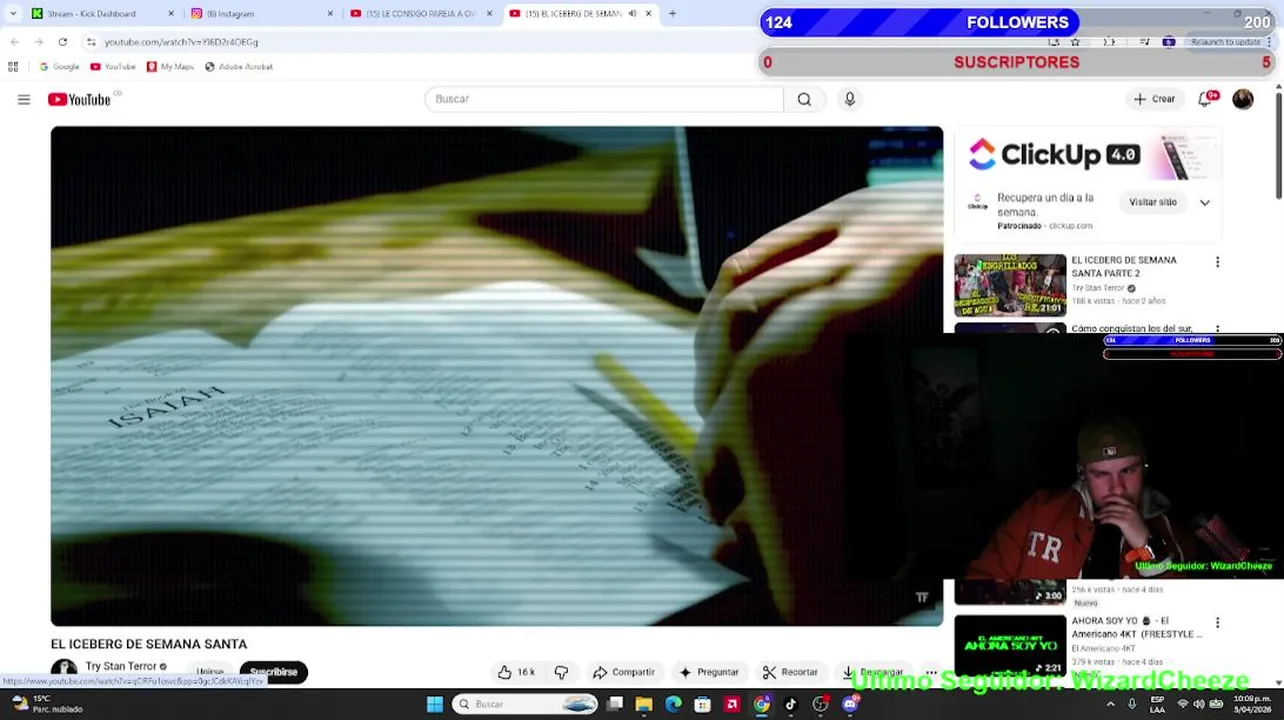Open options for Cómo conquistan video
1284x720 pixels.
pos(1217,328)
